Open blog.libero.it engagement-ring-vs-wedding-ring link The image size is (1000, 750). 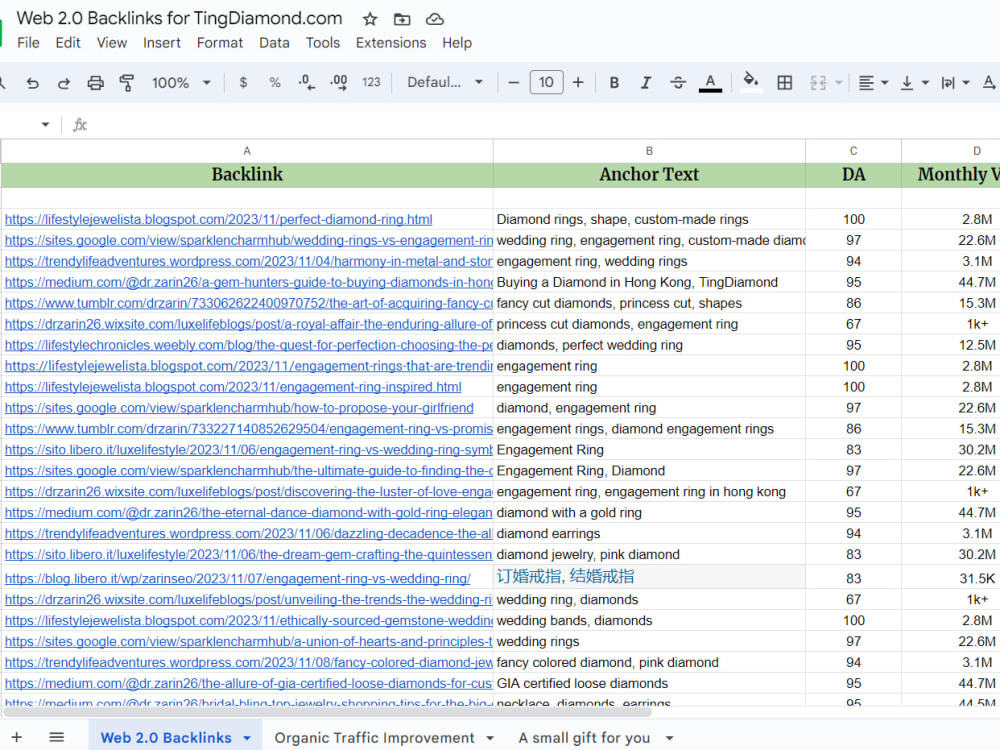[x=237, y=579]
